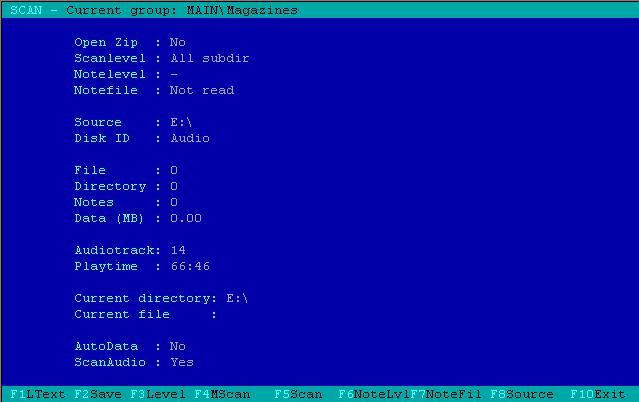This screenshot has height=402, width=639.
Task: Click F10 Exit in the function bar
Action: pyautogui.click(x=598, y=394)
